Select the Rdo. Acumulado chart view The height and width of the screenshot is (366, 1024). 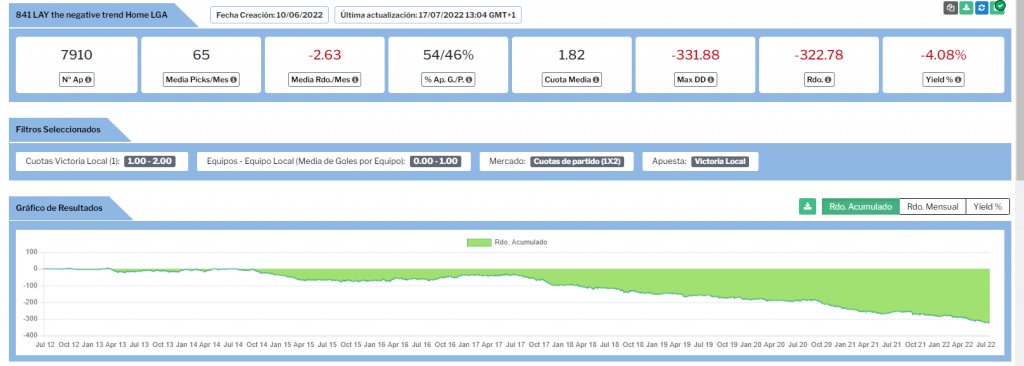[x=860, y=207]
